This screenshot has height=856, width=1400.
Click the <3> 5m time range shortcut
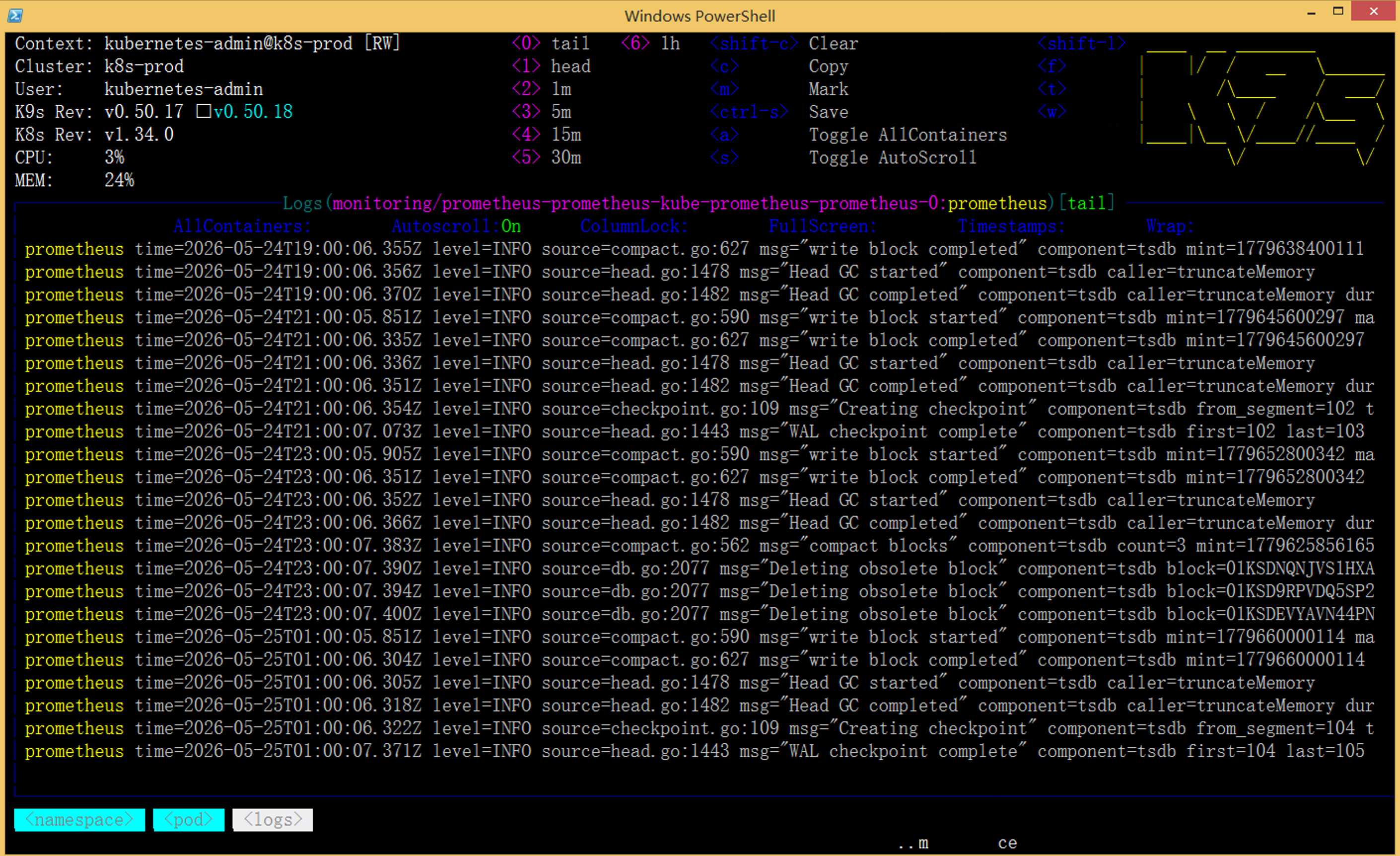click(x=542, y=112)
